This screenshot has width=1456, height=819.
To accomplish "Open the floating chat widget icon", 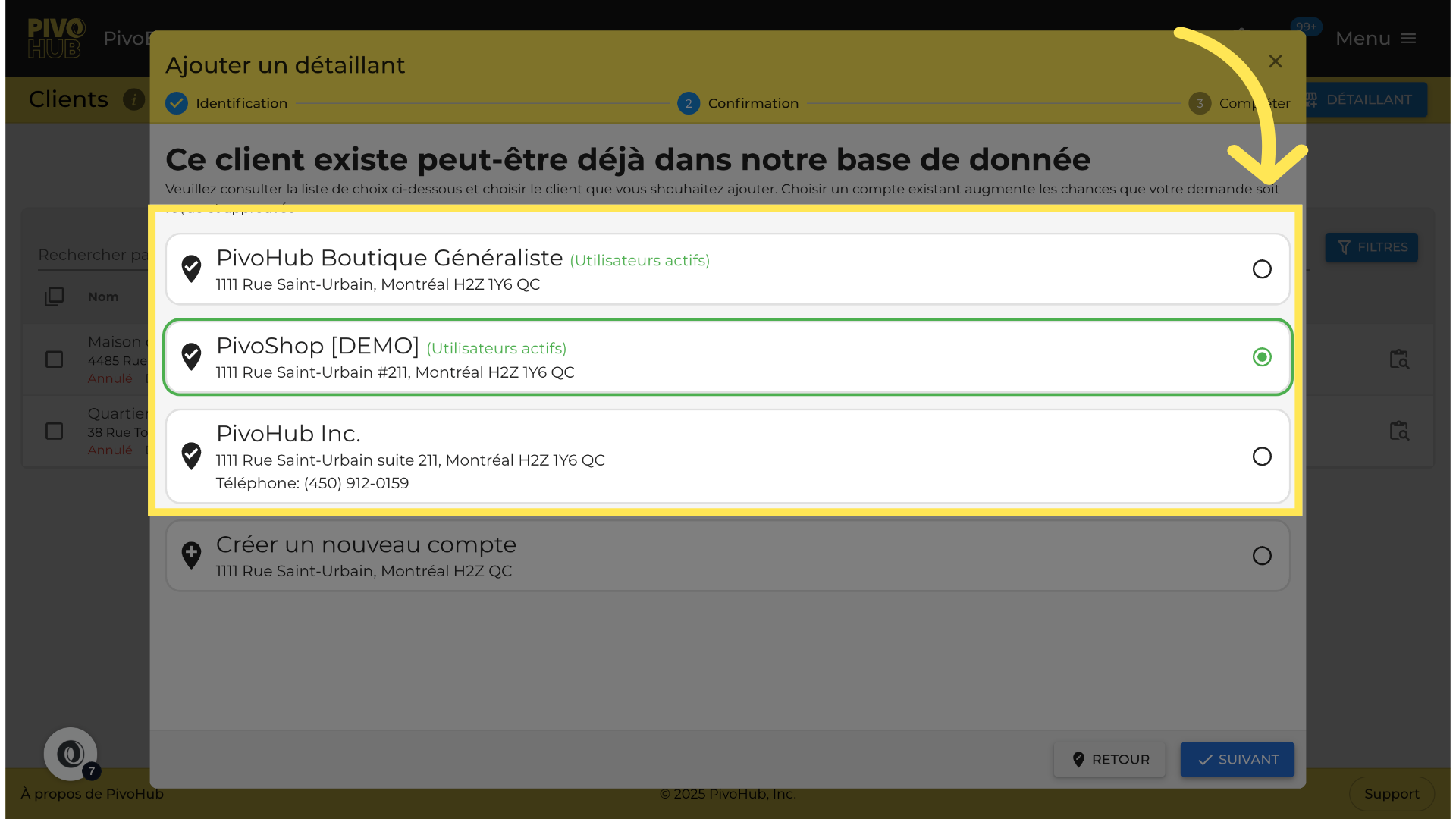I will point(71,754).
